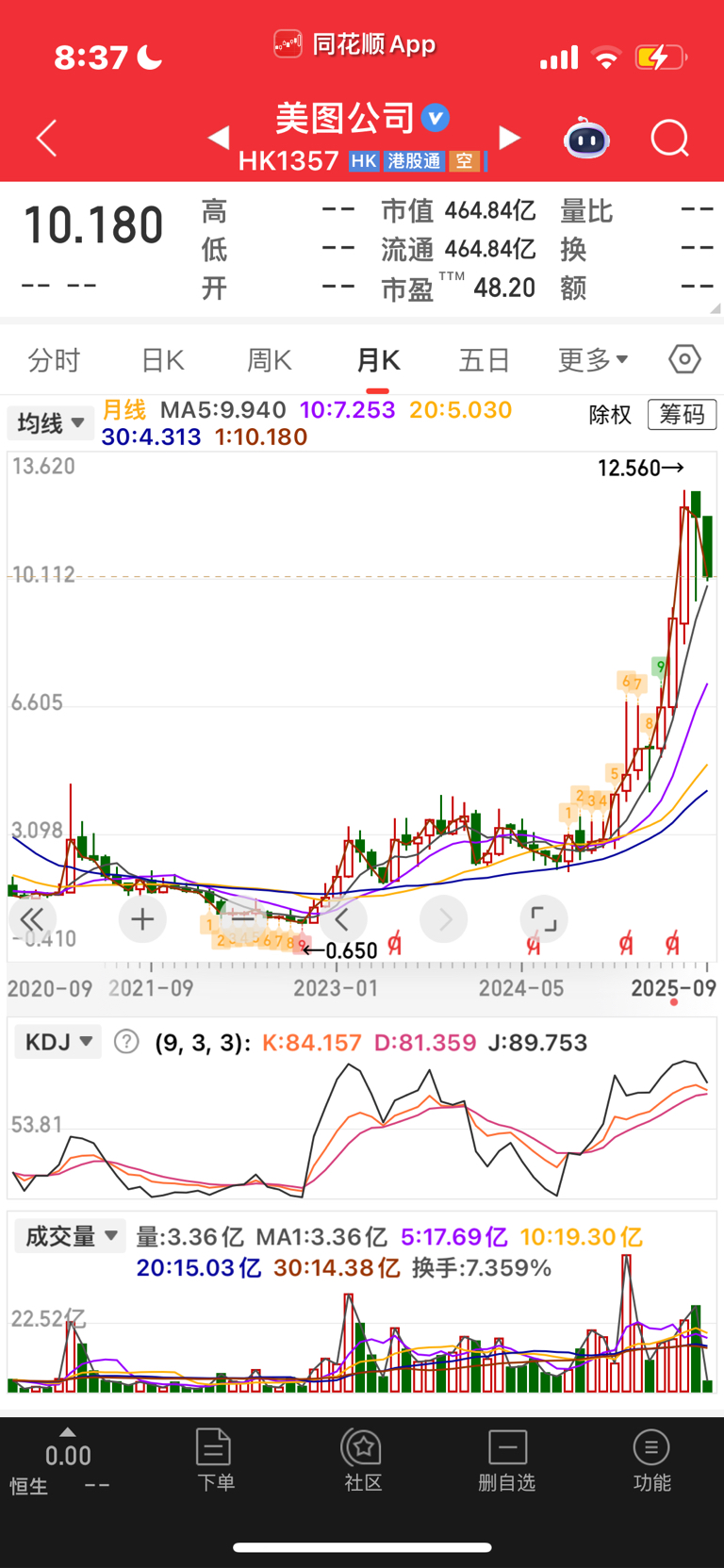This screenshot has height=1568, width=724.
Task: Open 功能 functions menu
Action: [651, 1460]
